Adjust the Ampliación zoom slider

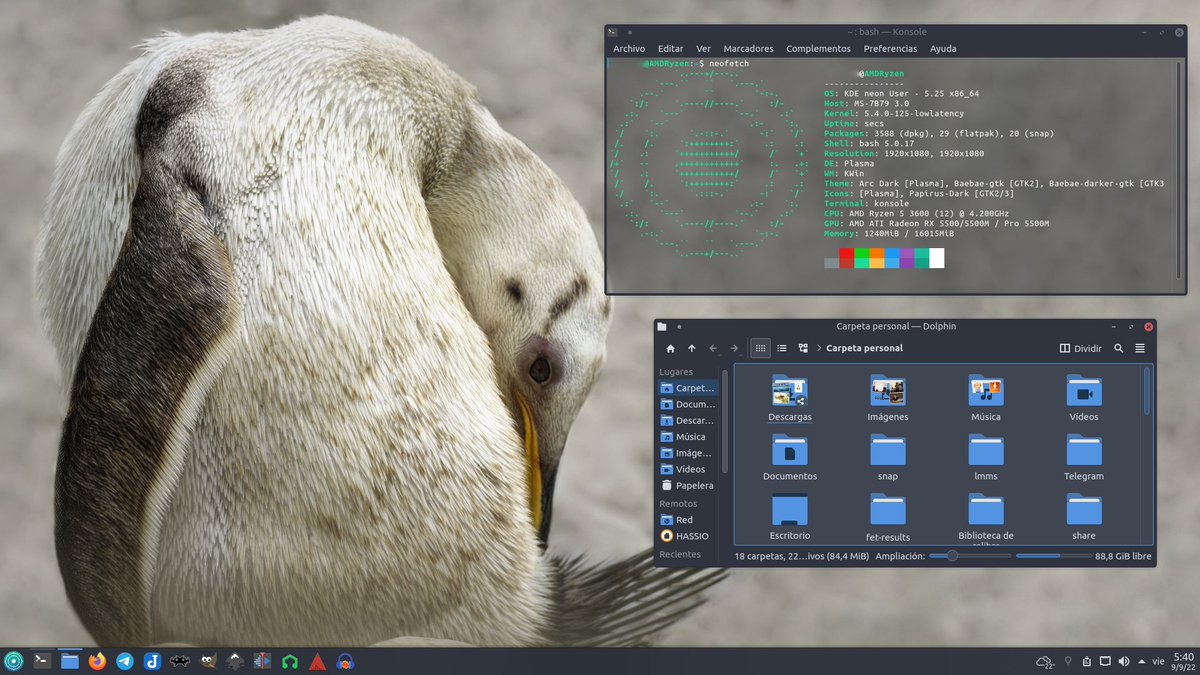point(969,555)
